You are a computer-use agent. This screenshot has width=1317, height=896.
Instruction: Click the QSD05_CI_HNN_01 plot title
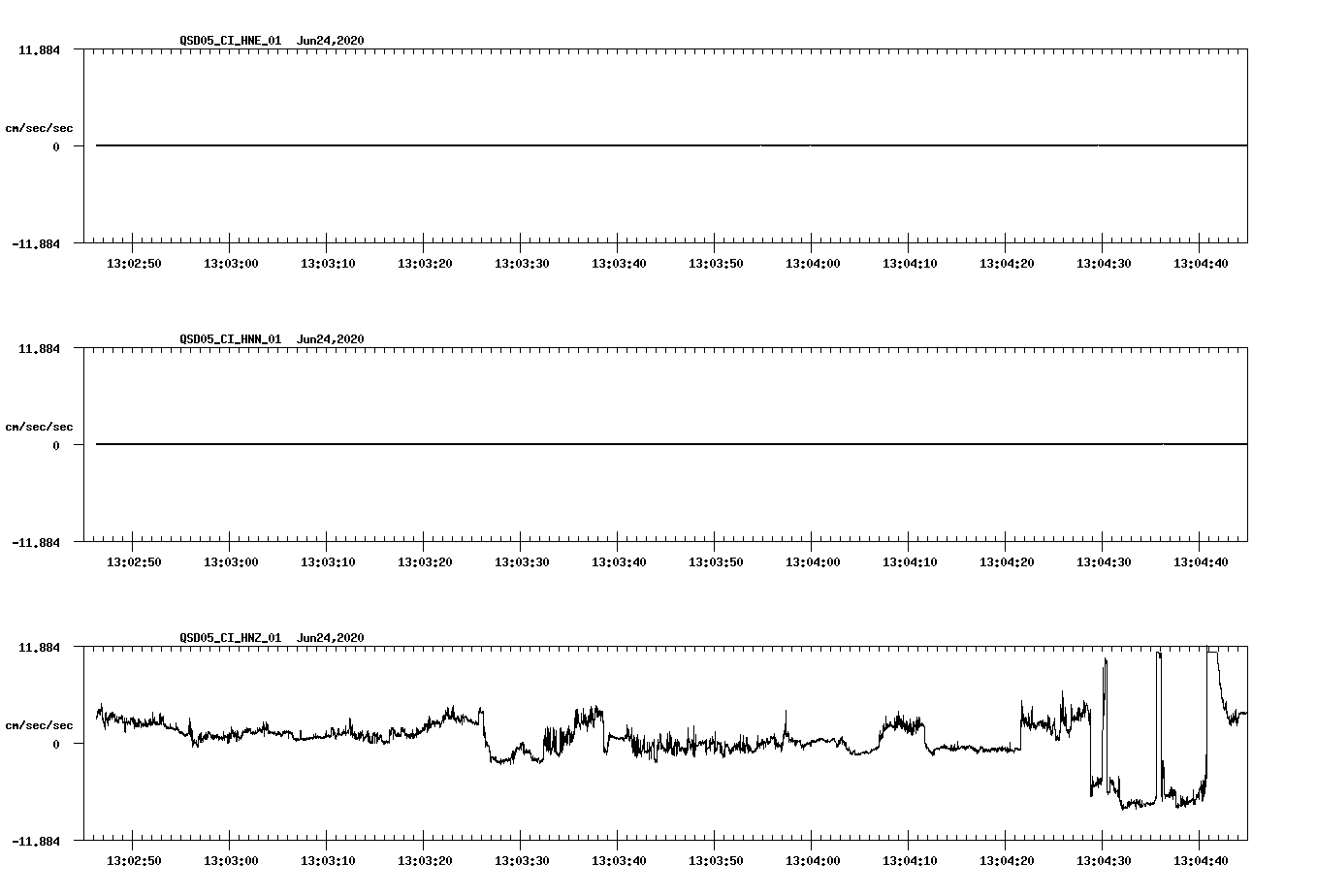coord(231,339)
